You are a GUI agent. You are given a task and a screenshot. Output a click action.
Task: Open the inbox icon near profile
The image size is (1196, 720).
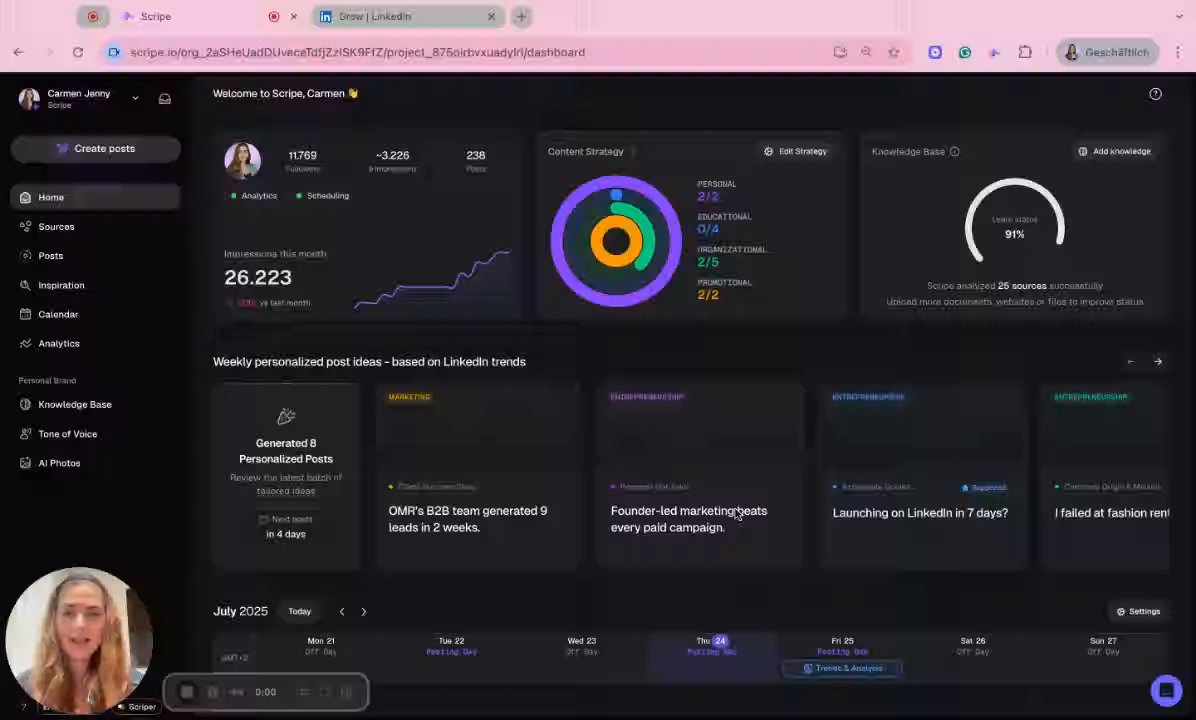pyautogui.click(x=165, y=98)
